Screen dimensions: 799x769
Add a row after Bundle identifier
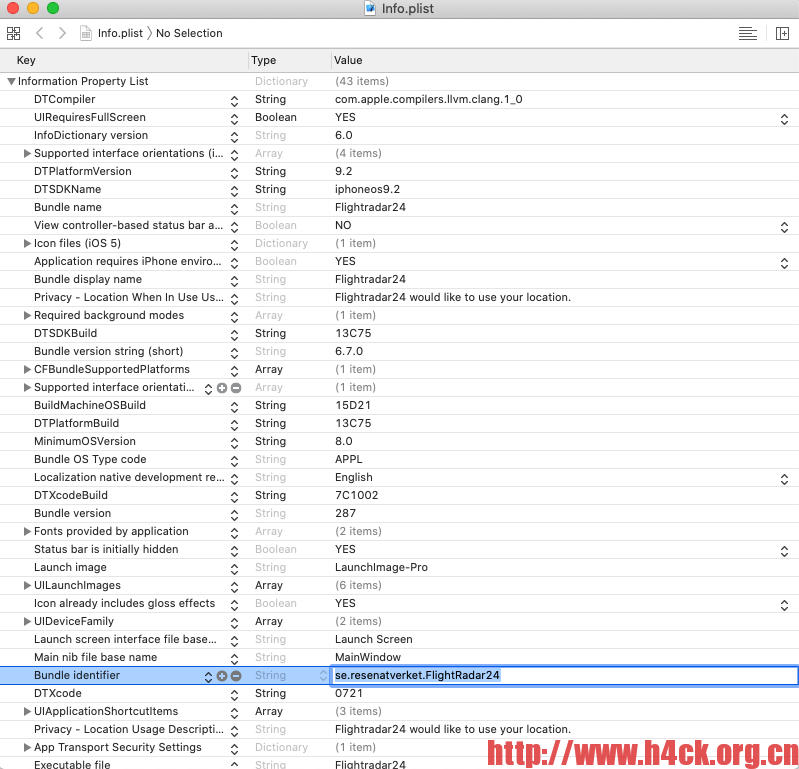pyautogui.click(x=222, y=676)
